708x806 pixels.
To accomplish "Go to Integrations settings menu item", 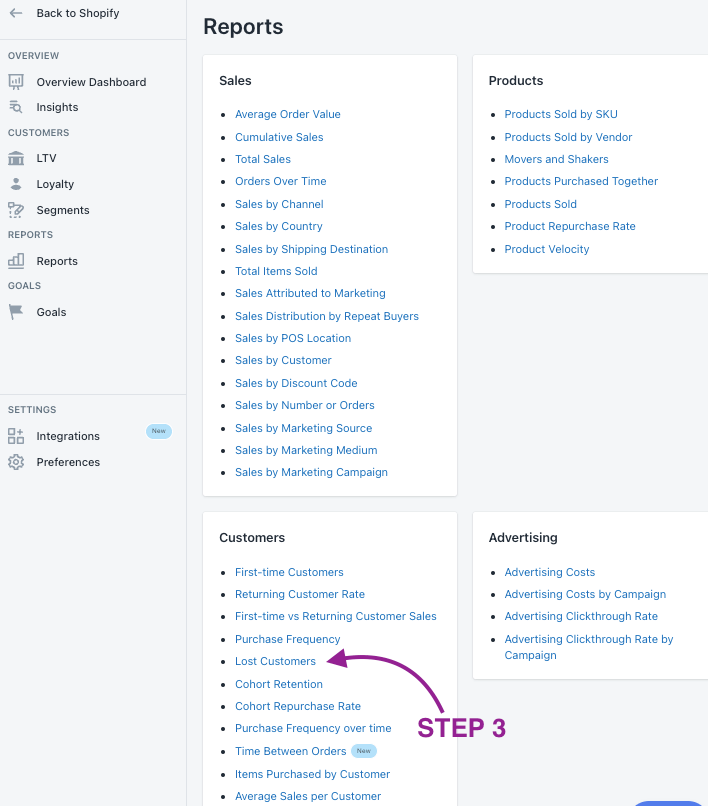I will click(68, 436).
